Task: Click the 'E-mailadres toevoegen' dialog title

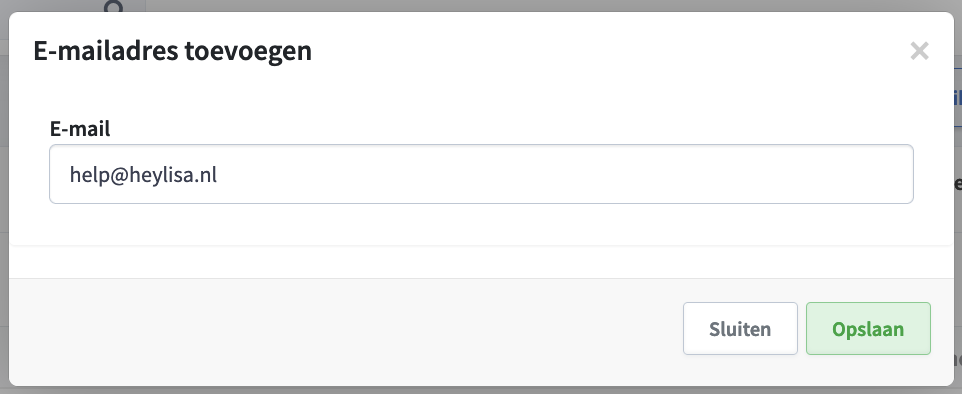Action: 172,51
